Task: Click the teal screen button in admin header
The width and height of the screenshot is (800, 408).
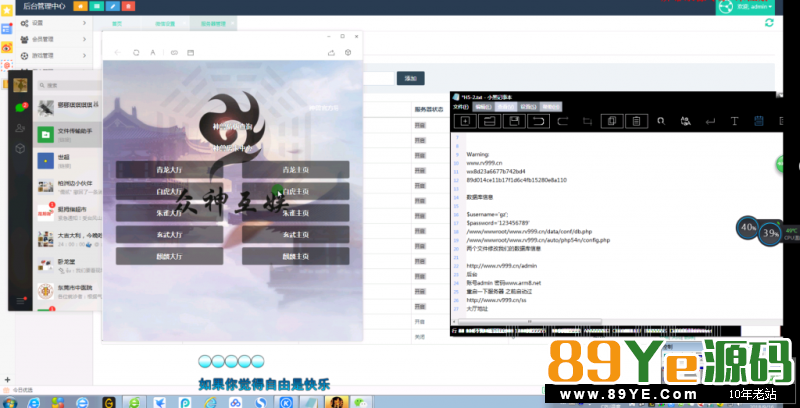Action: coord(96,6)
